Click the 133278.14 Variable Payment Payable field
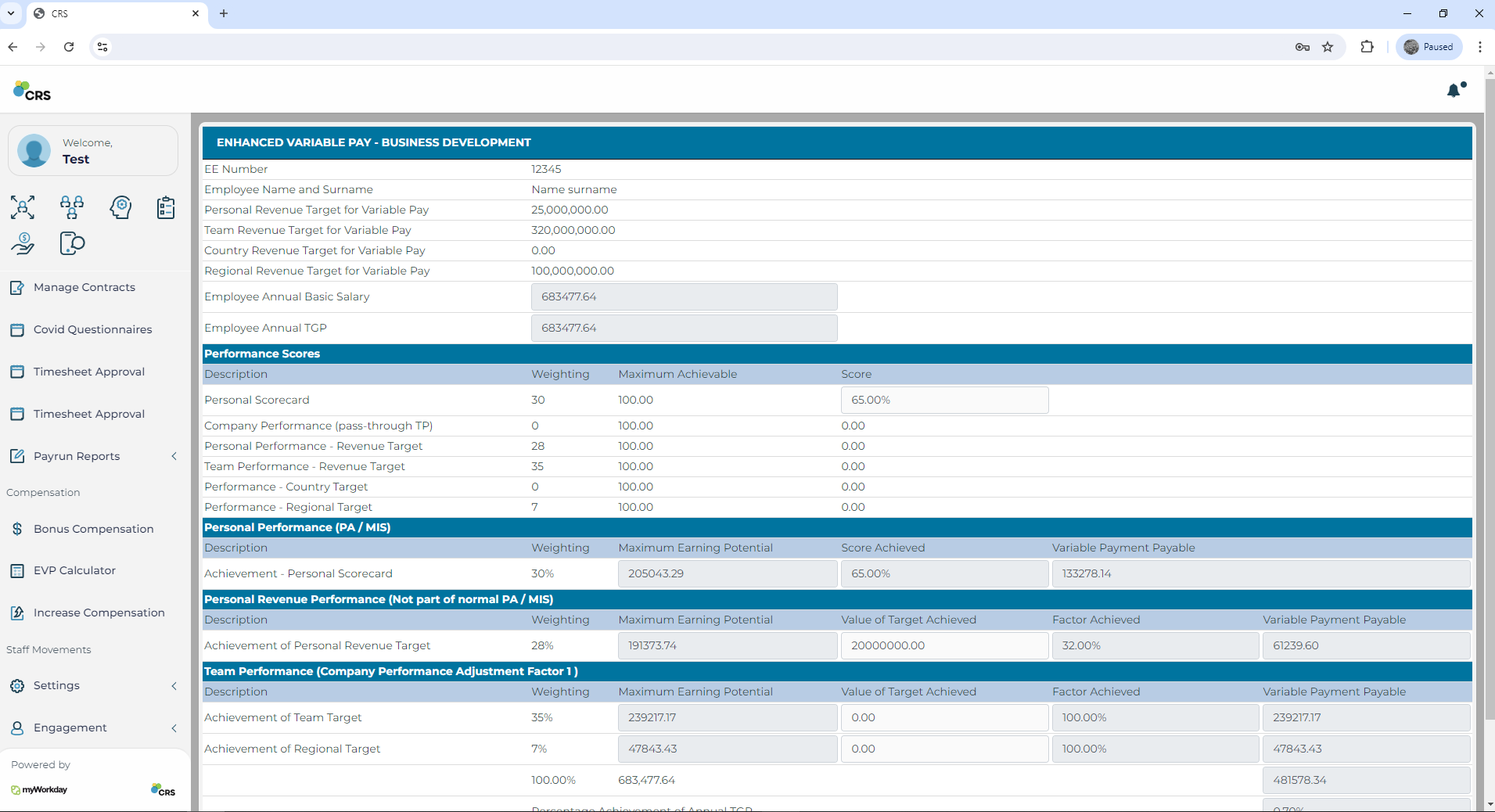Viewport: 1495px width, 812px height. [1261, 573]
